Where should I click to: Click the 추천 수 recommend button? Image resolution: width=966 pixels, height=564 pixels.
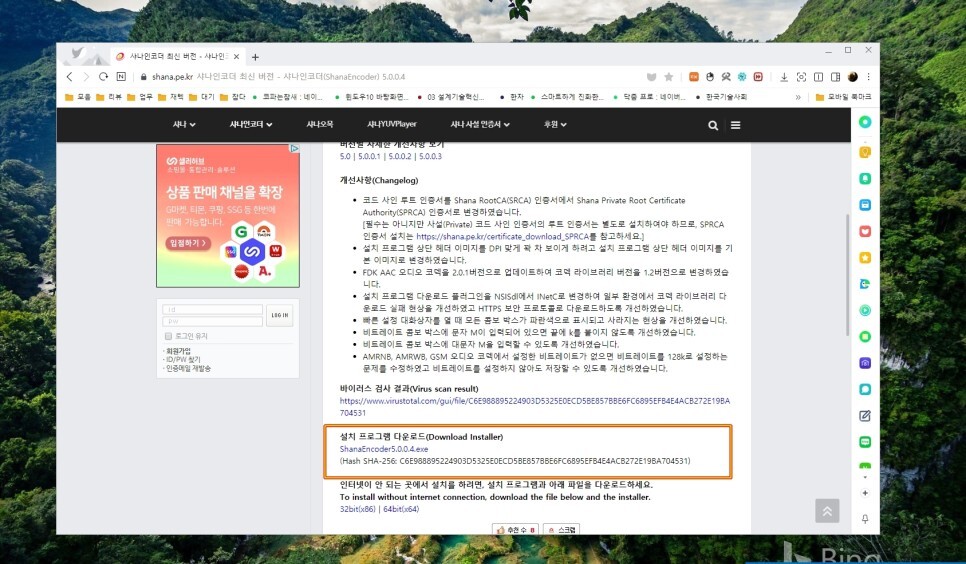[516, 529]
